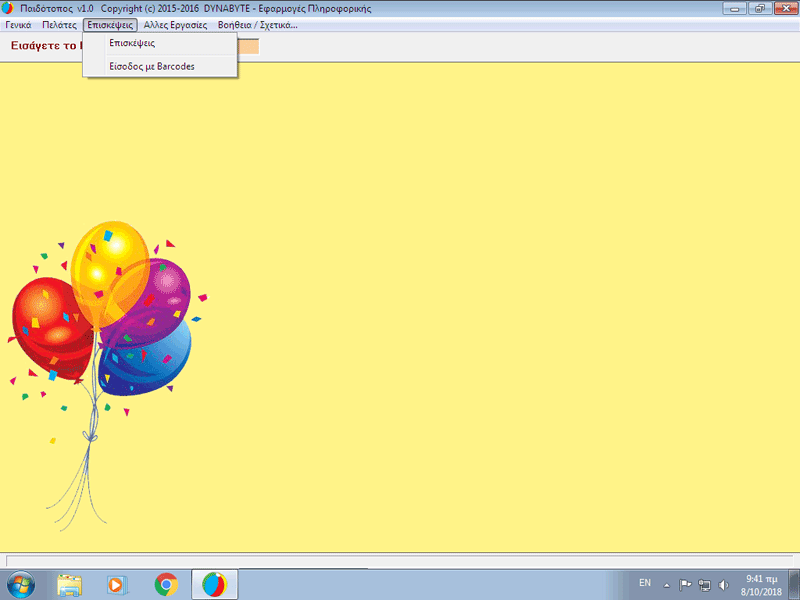Click the Windows Start button

[20, 585]
